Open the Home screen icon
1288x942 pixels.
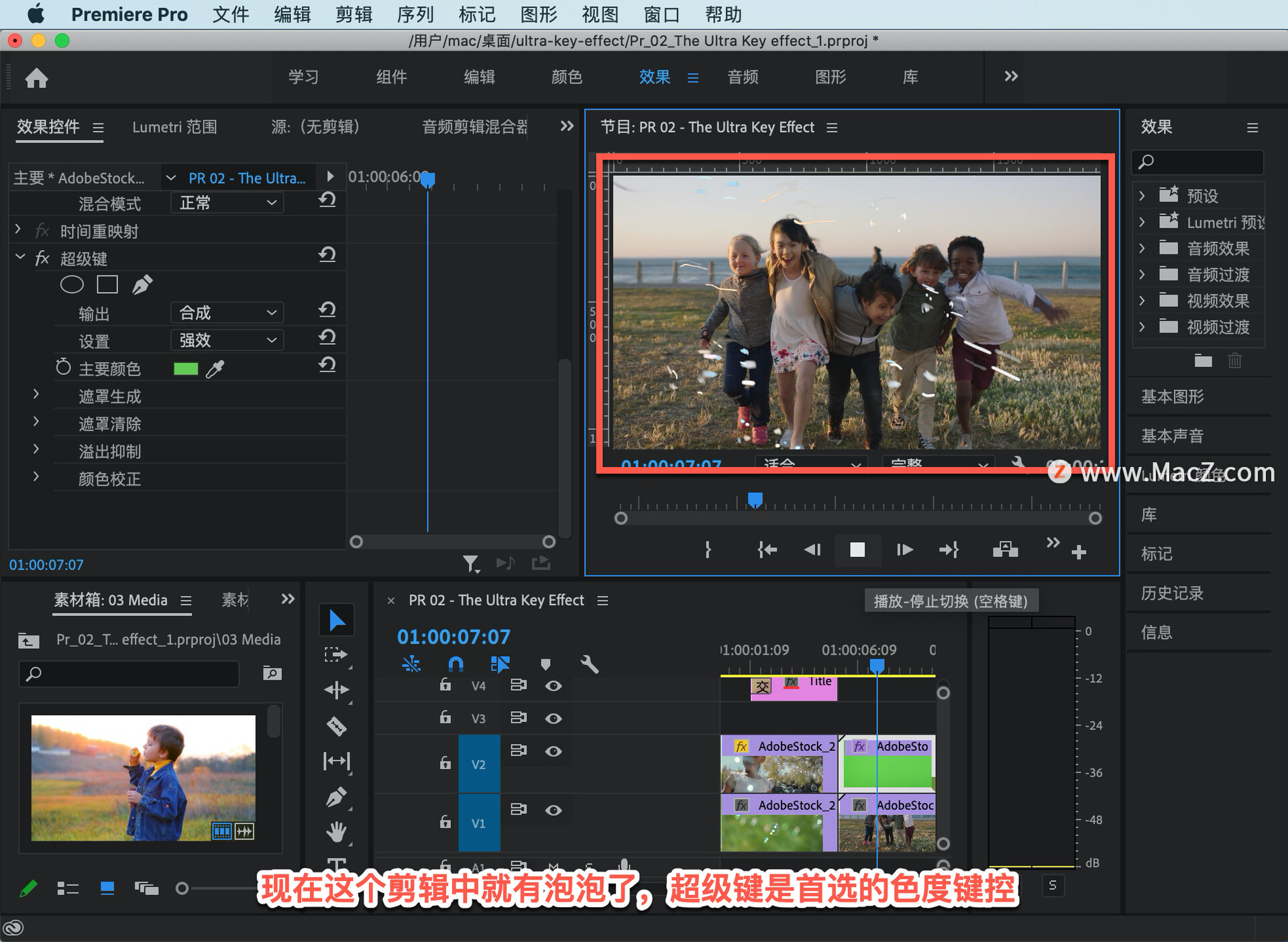[x=36, y=78]
